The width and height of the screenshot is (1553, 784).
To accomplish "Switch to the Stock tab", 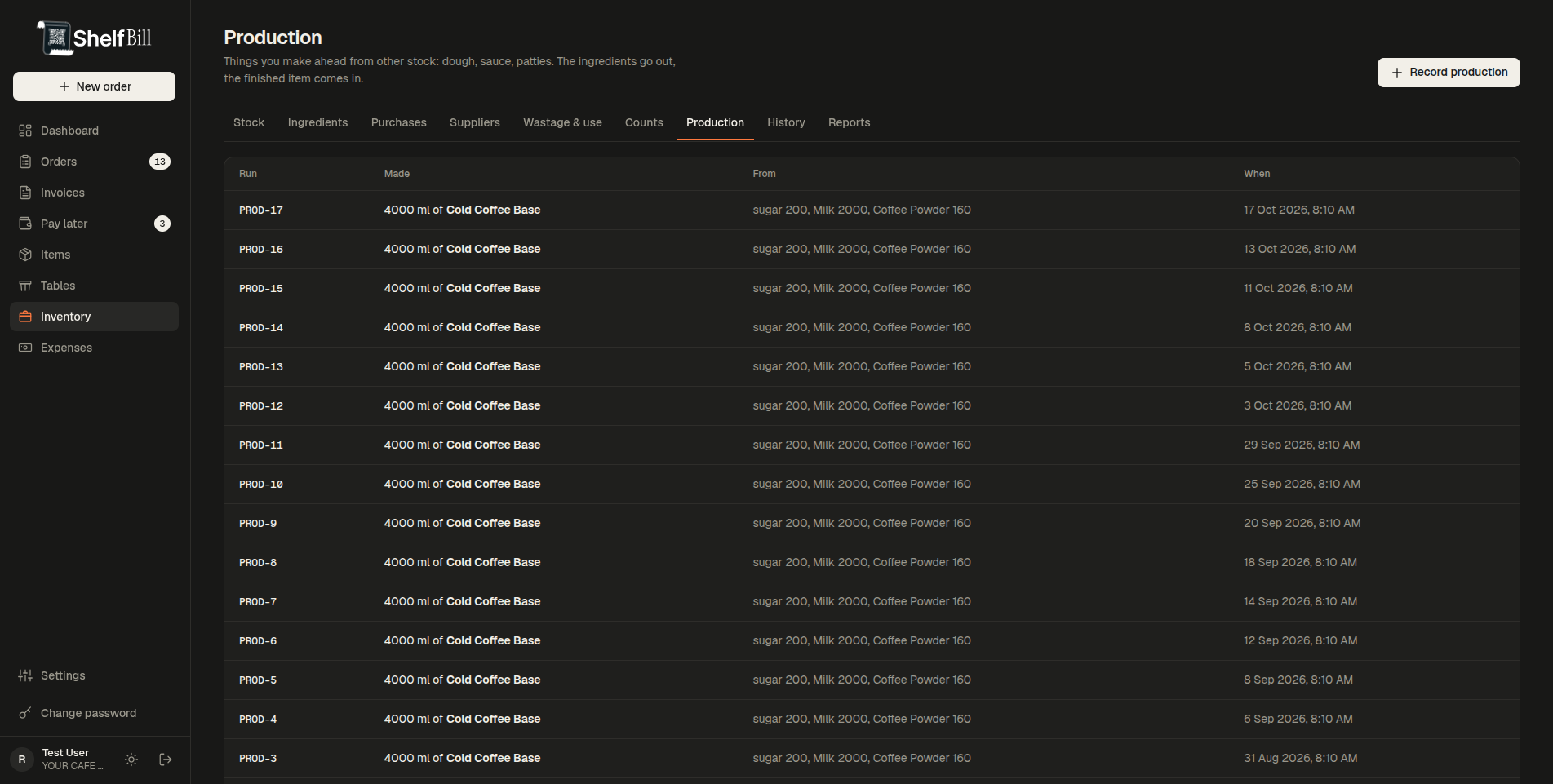I will 249,122.
